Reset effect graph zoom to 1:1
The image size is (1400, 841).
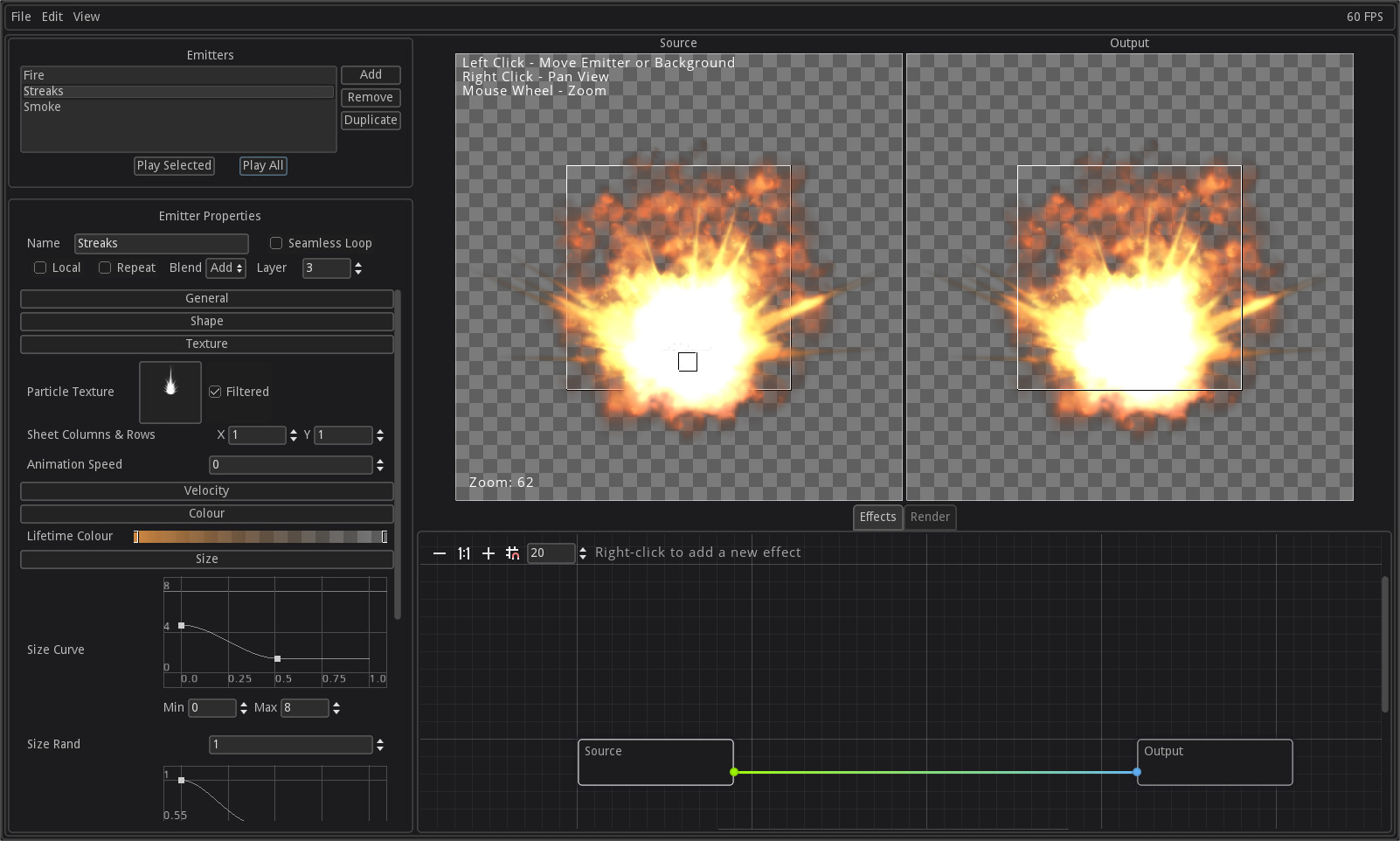point(463,553)
